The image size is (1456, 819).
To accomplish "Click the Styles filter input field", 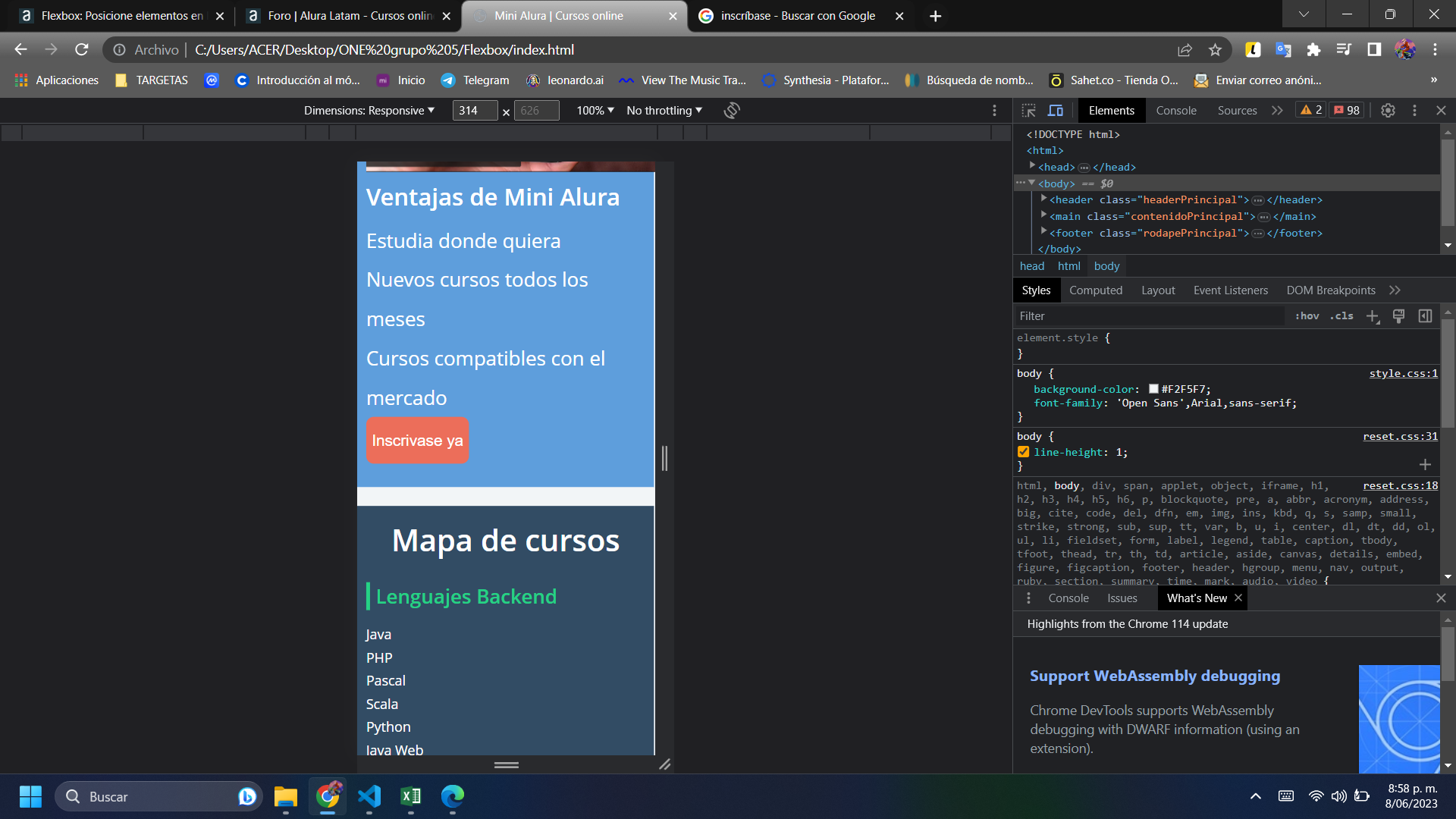I will click(x=1149, y=316).
